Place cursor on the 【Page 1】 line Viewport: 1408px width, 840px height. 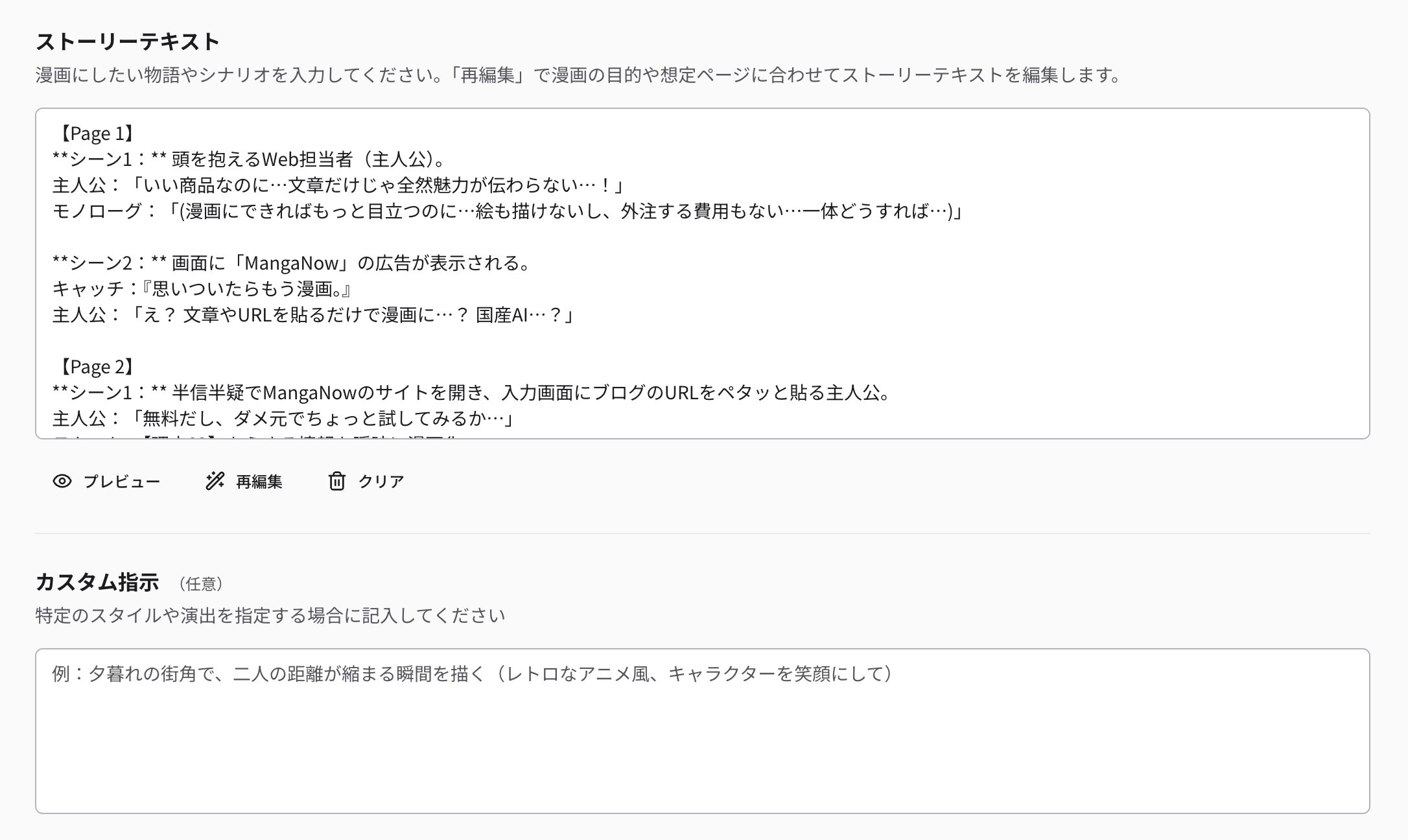96,134
